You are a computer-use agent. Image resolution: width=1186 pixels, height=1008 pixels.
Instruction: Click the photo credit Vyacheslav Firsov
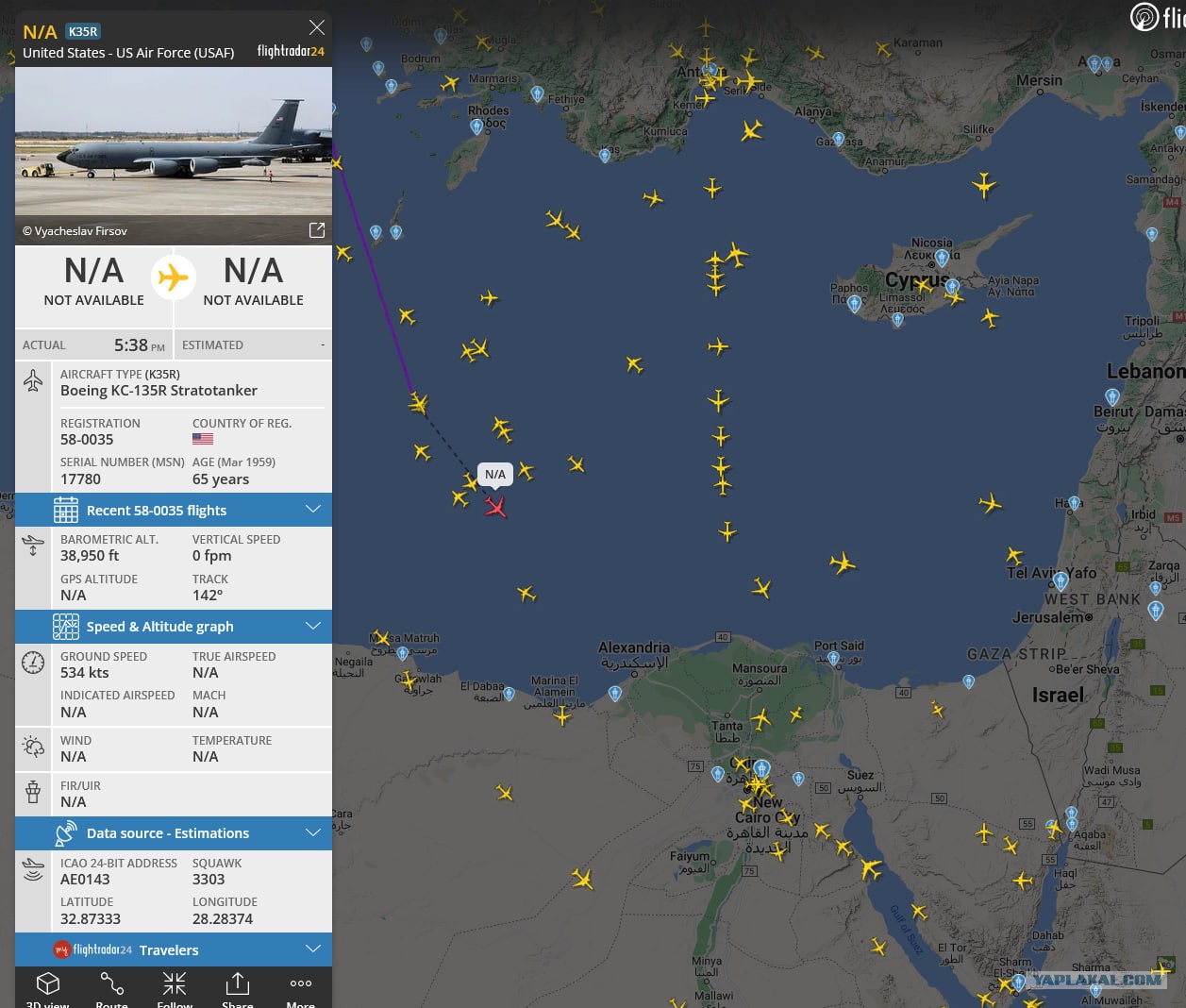[75, 230]
